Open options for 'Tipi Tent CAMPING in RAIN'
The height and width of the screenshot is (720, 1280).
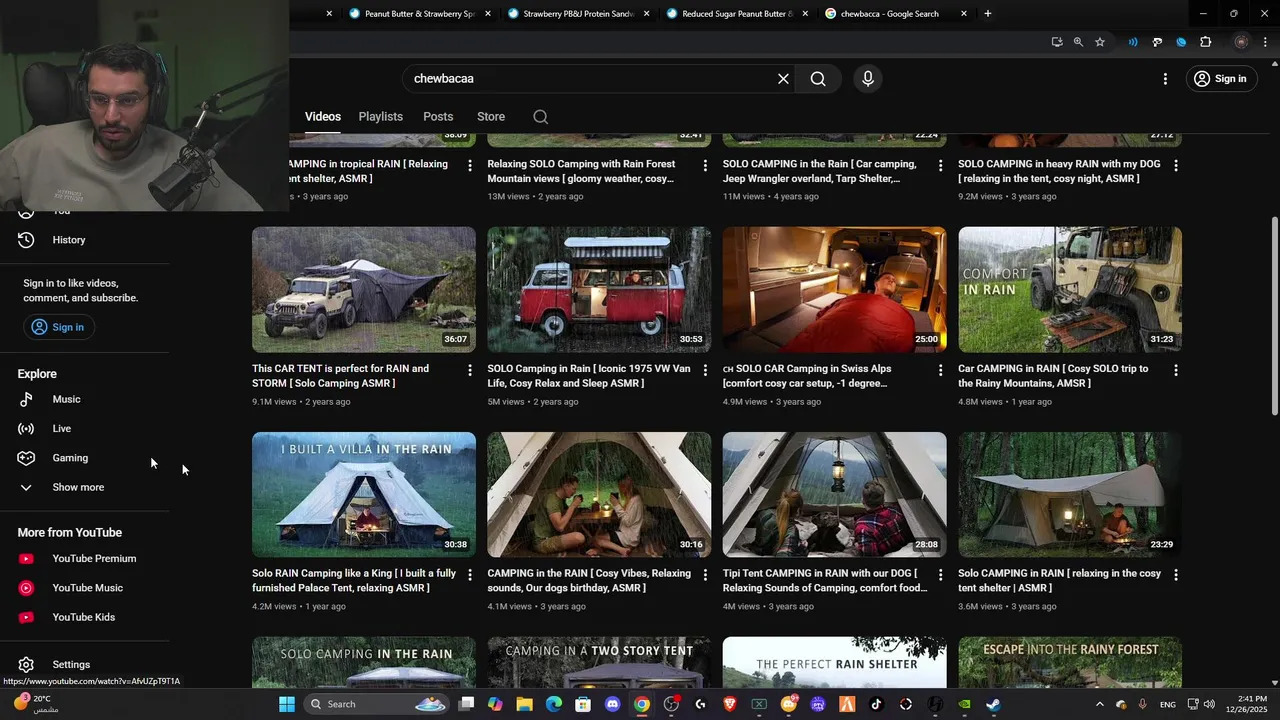click(940, 575)
